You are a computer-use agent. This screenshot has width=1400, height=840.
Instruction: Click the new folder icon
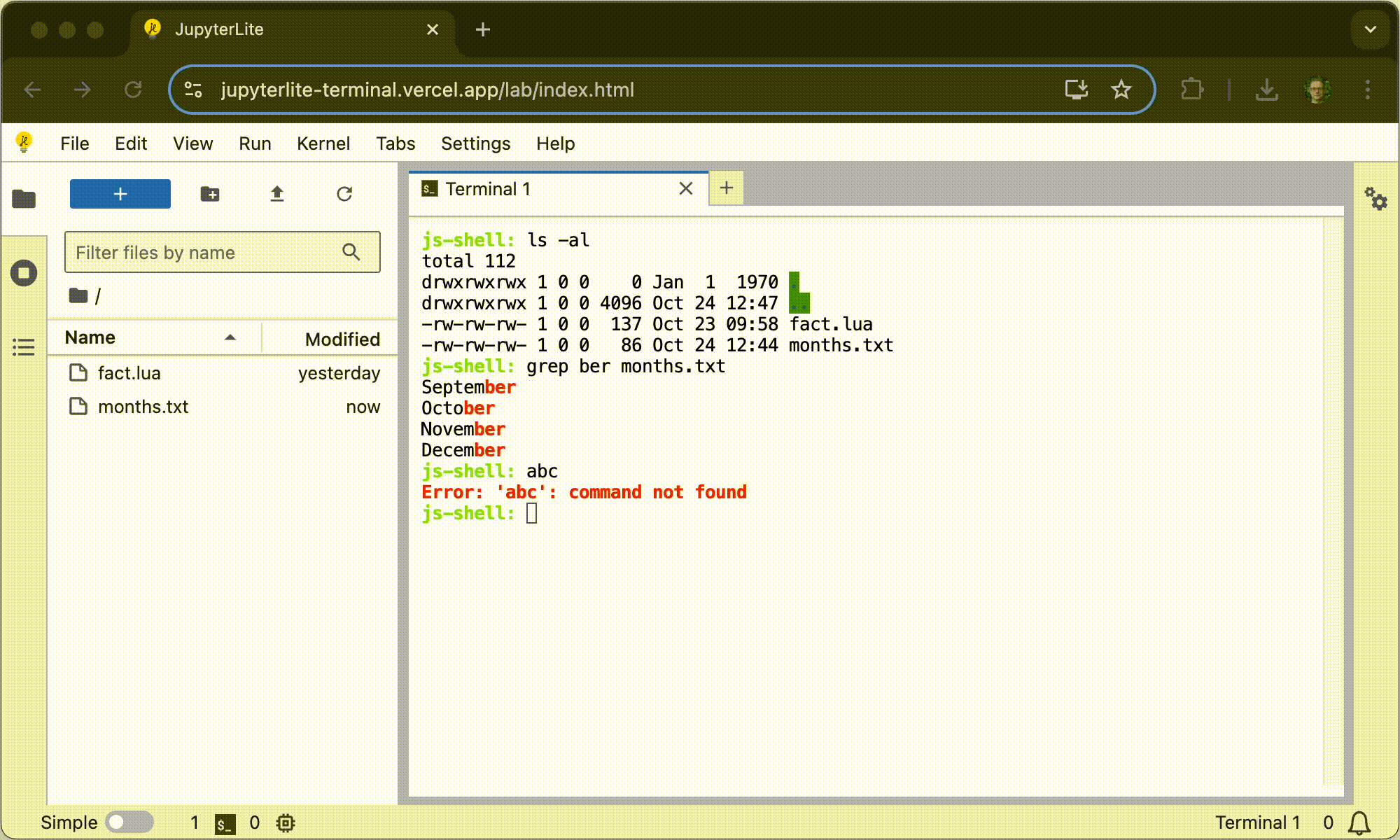[210, 194]
